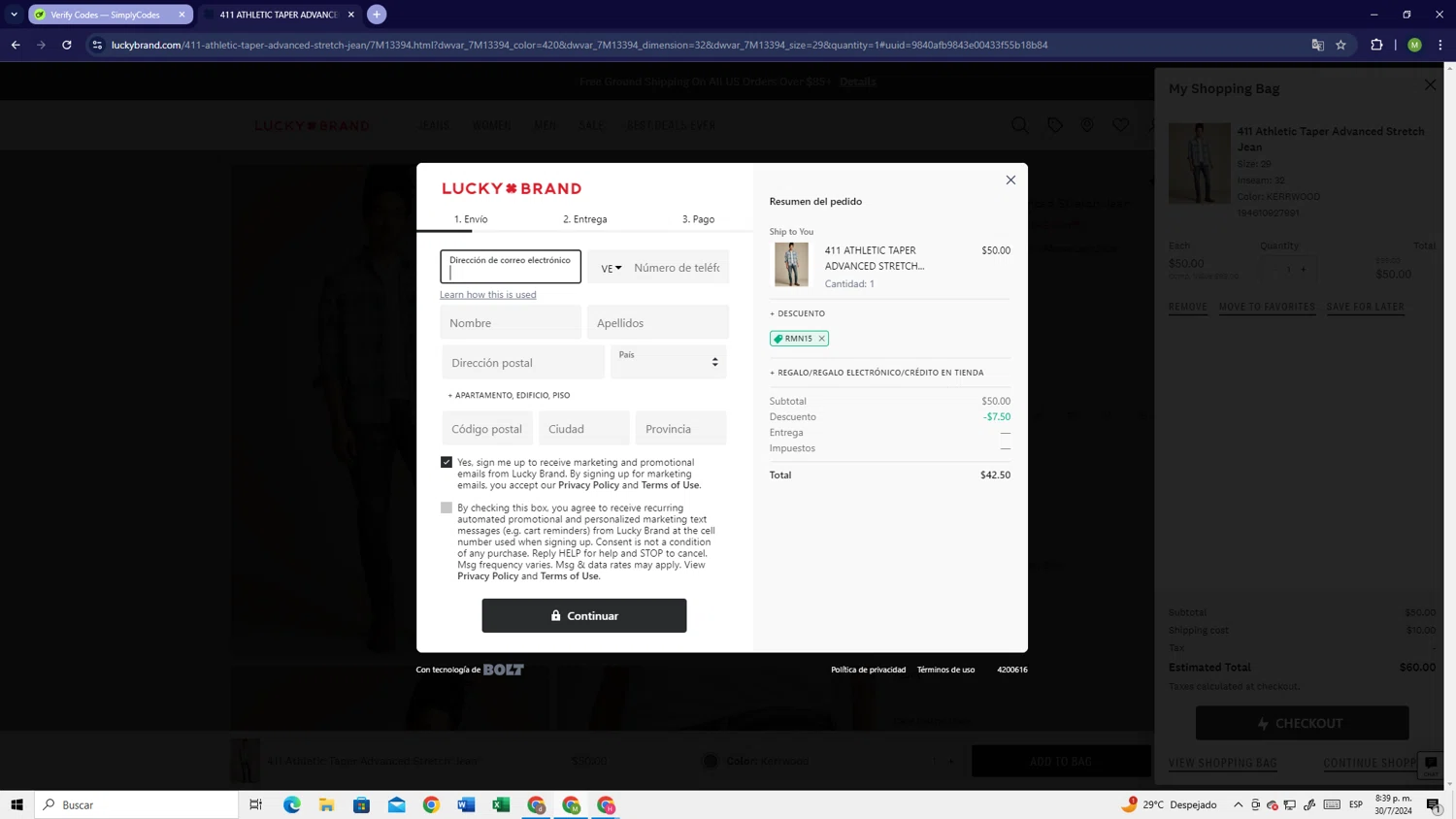The height and width of the screenshot is (819, 1456).
Task: Open a new browser tab
Action: point(377,15)
